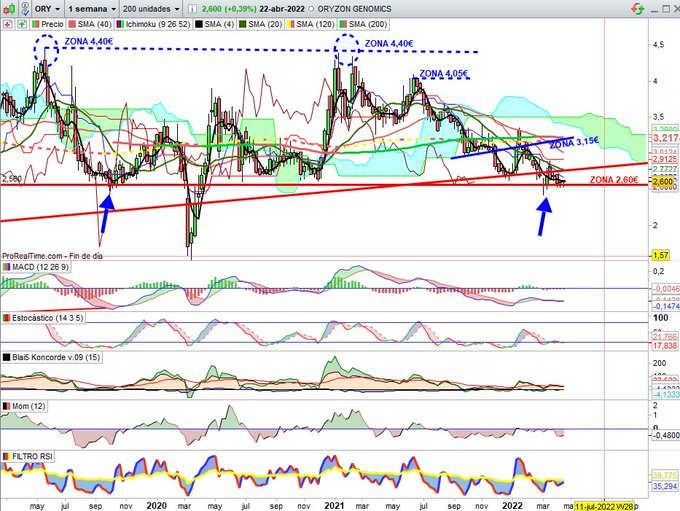Image resolution: width=680 pixels, height=511 pixels.
Task: Open the '1 semana' timeframe dropdown
Action: 92,9
